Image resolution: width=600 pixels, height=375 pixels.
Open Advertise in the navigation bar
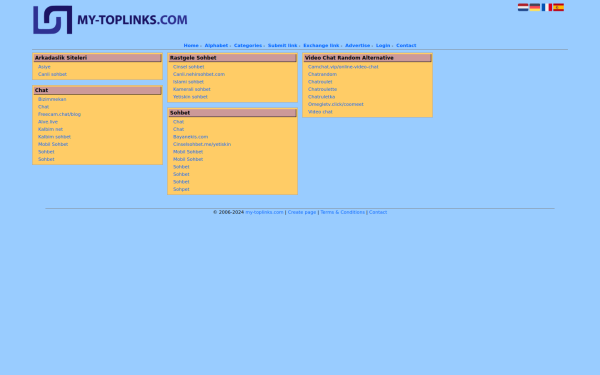[x=357, y=46]
